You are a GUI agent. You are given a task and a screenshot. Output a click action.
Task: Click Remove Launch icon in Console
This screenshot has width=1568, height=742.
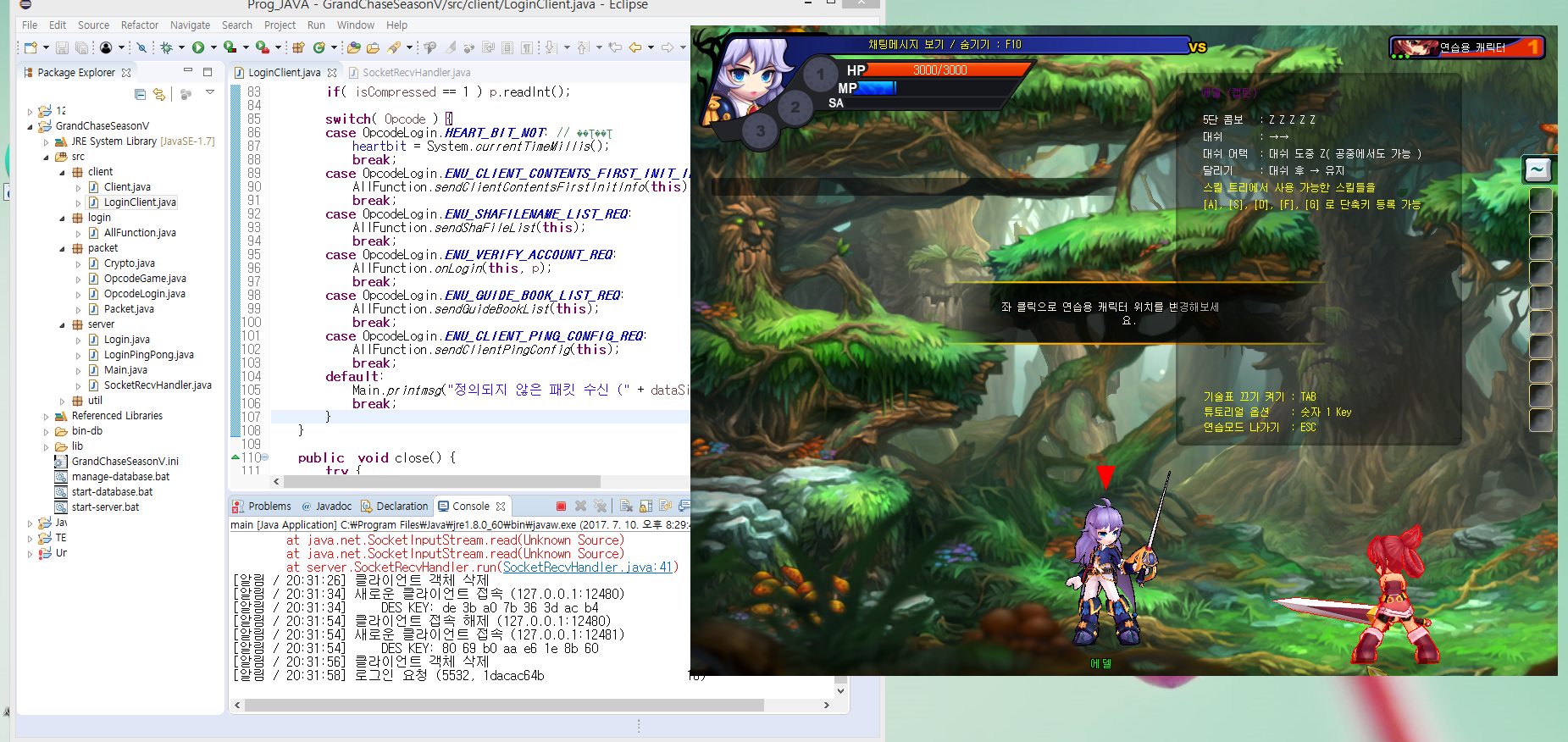tap(581, 506)
